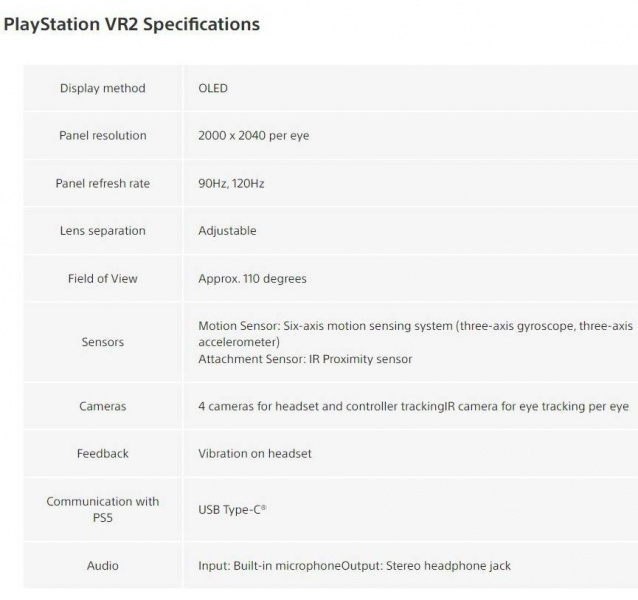
Task: Select the Panel refresh rate label
Action: coord(102,183)
